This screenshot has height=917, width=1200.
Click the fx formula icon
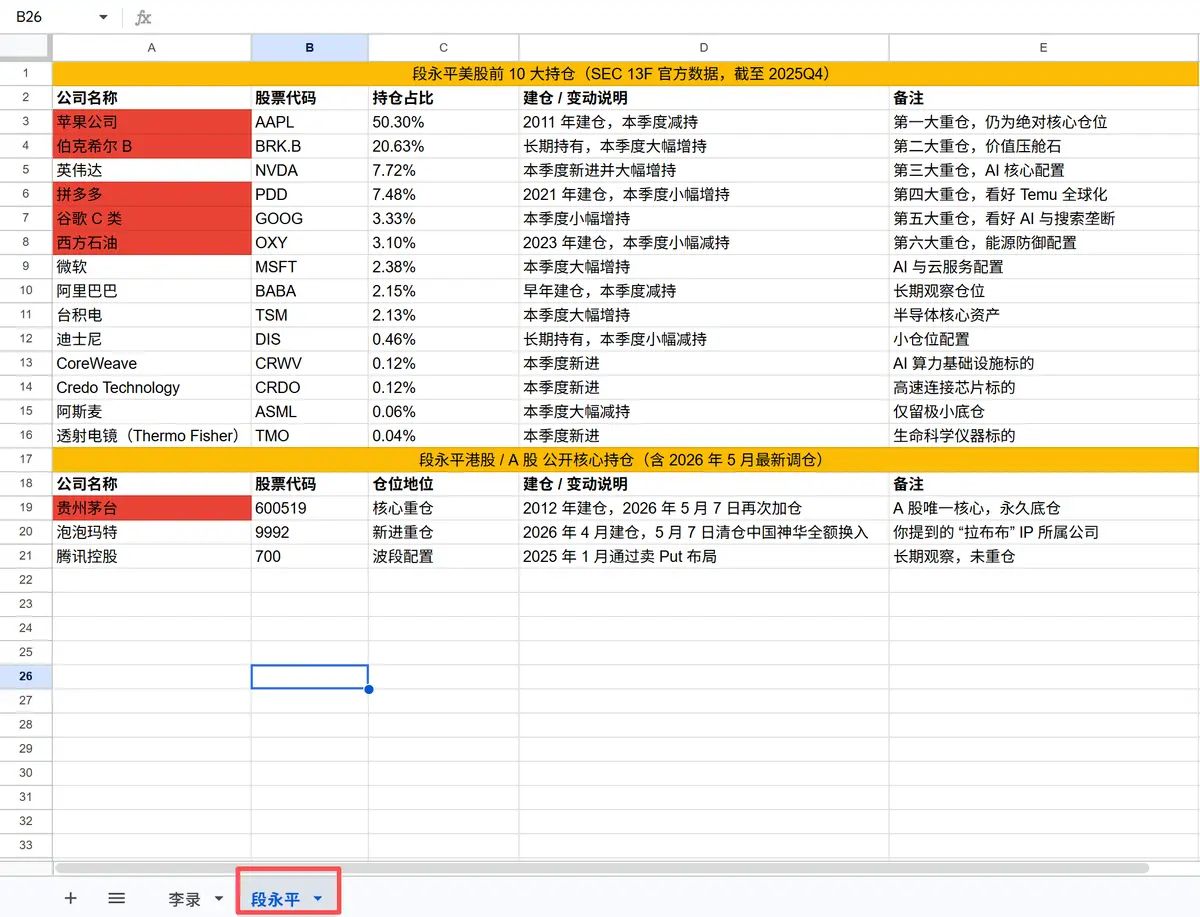[143, 17]
